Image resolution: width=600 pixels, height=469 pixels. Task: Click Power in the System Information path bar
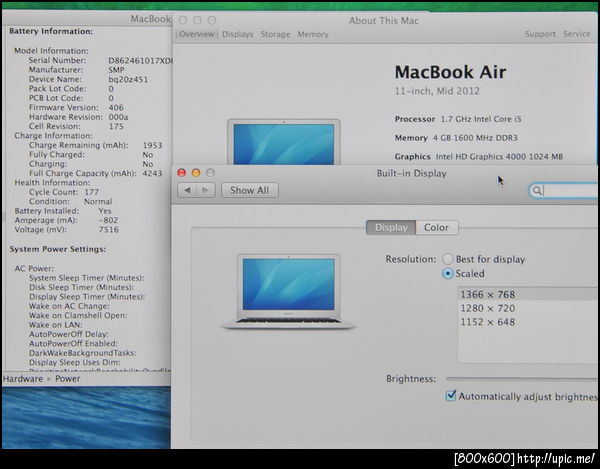pyautogui.click(x=68, y=379)
